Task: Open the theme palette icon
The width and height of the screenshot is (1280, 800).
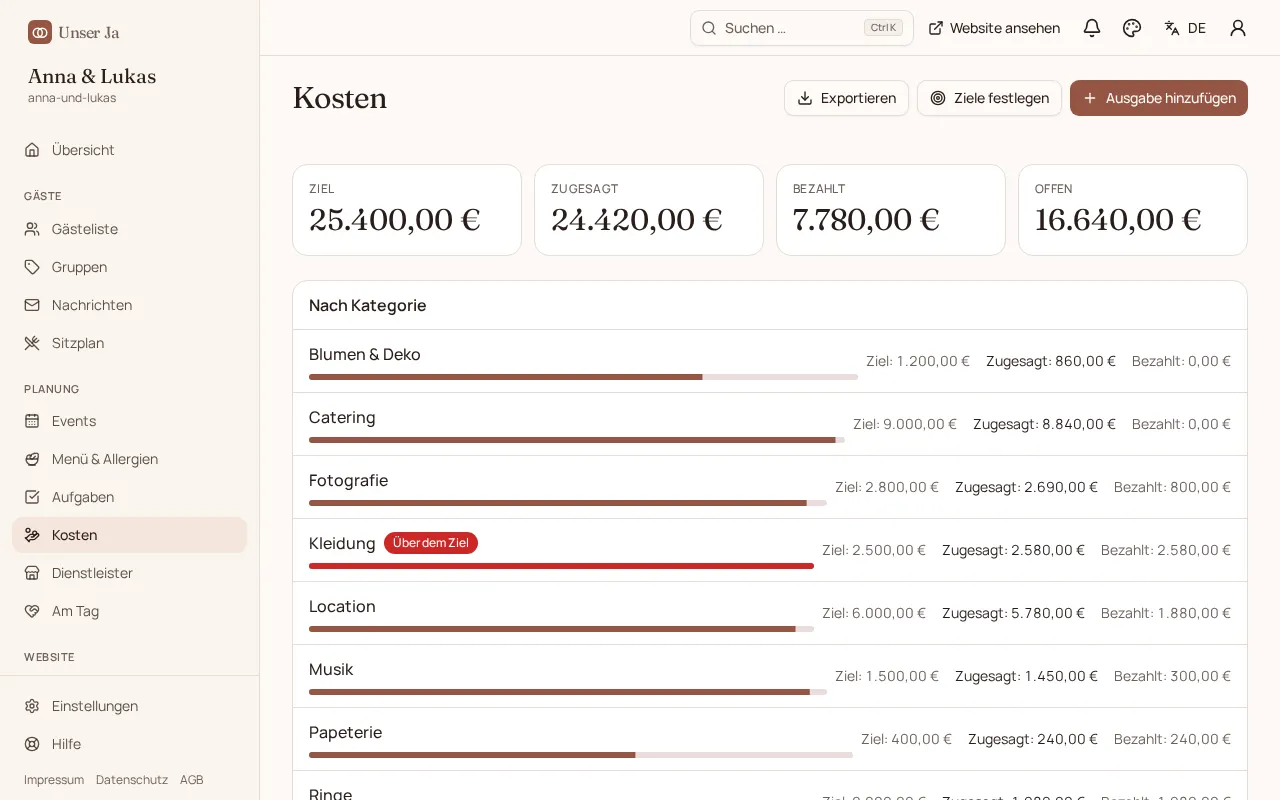Action: tap(1132, 28)
